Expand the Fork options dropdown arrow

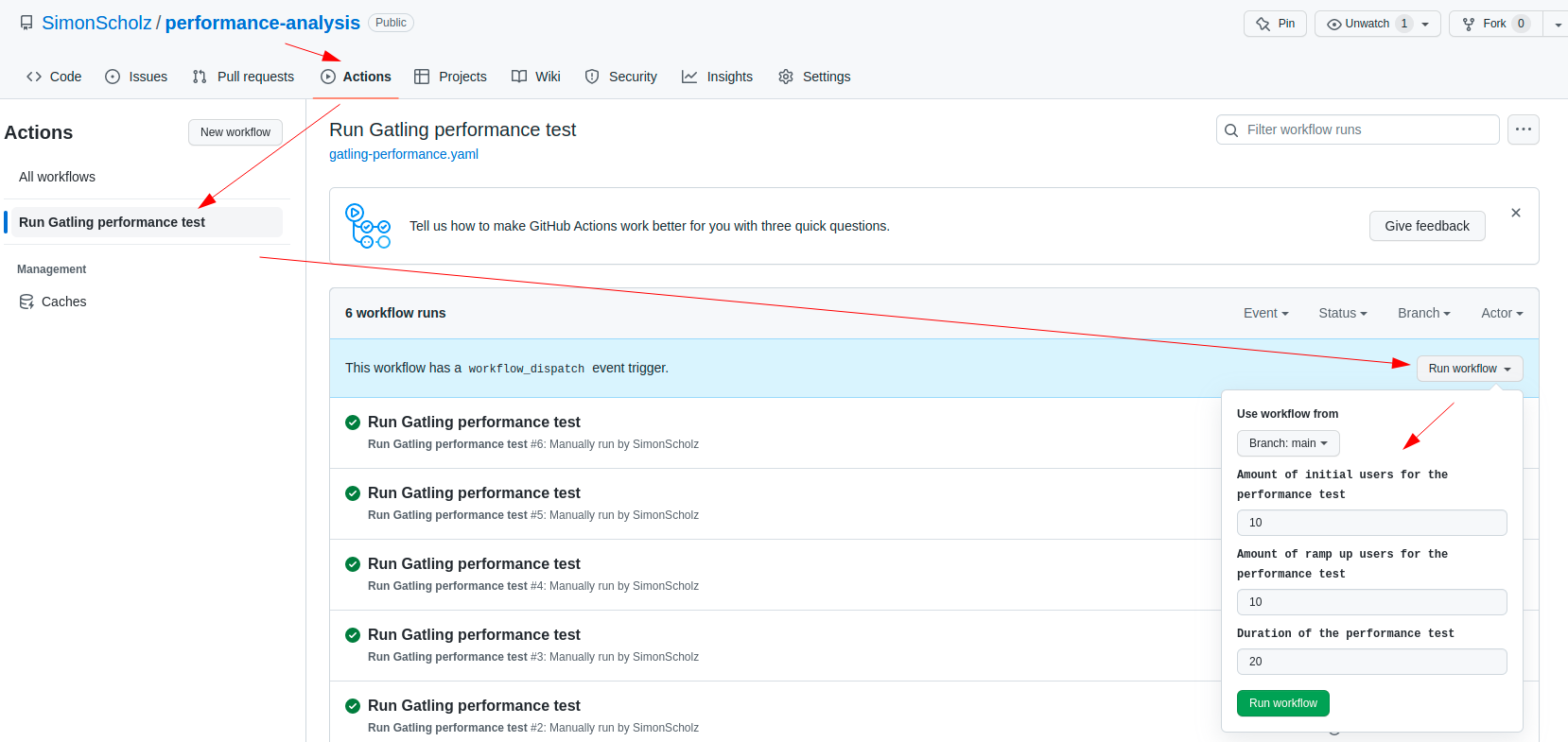pos(1557,24)
